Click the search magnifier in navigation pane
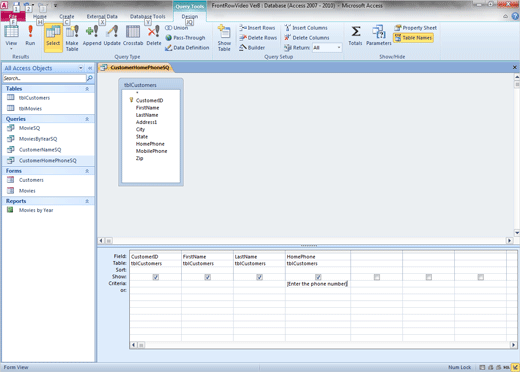Image resolution: width=520 pixels, height=372 pixels. [x=90, y=78]
